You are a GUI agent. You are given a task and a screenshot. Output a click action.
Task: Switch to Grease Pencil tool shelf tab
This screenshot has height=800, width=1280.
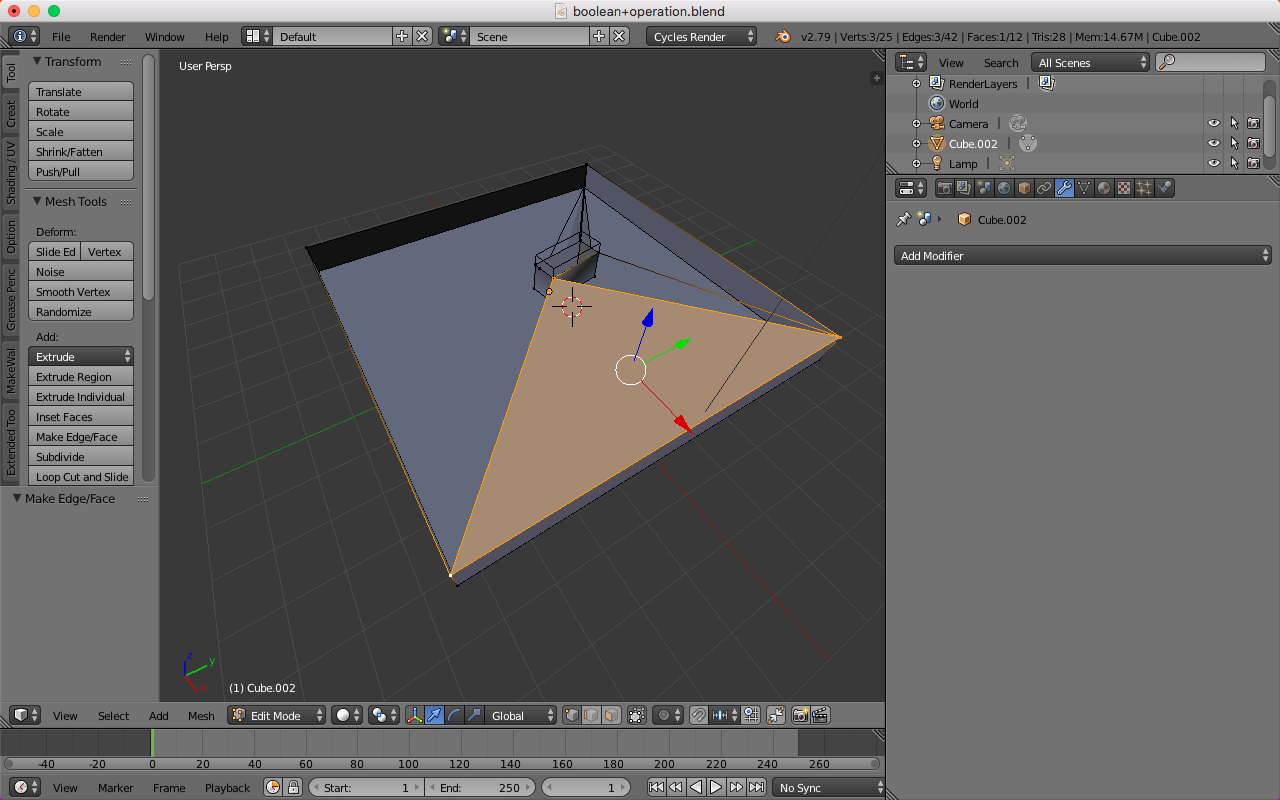pyautogui.click(x=11, y=299)
